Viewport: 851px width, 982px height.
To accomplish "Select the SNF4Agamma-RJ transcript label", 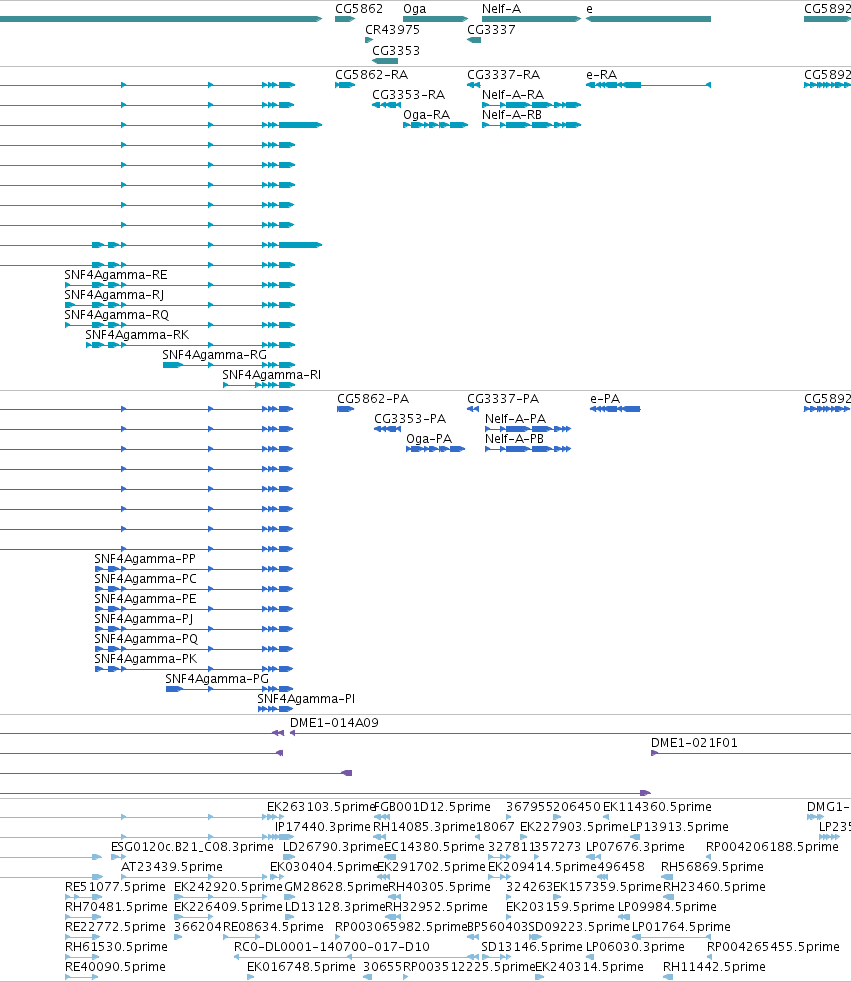I will (114, 295).
